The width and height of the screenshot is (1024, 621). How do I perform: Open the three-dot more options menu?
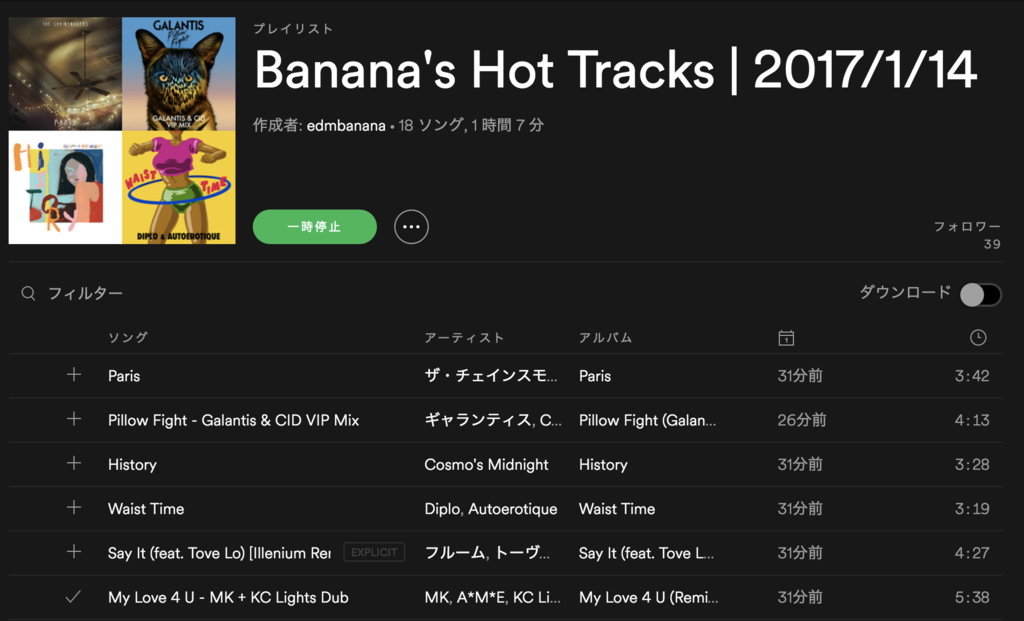click(411, 227)
